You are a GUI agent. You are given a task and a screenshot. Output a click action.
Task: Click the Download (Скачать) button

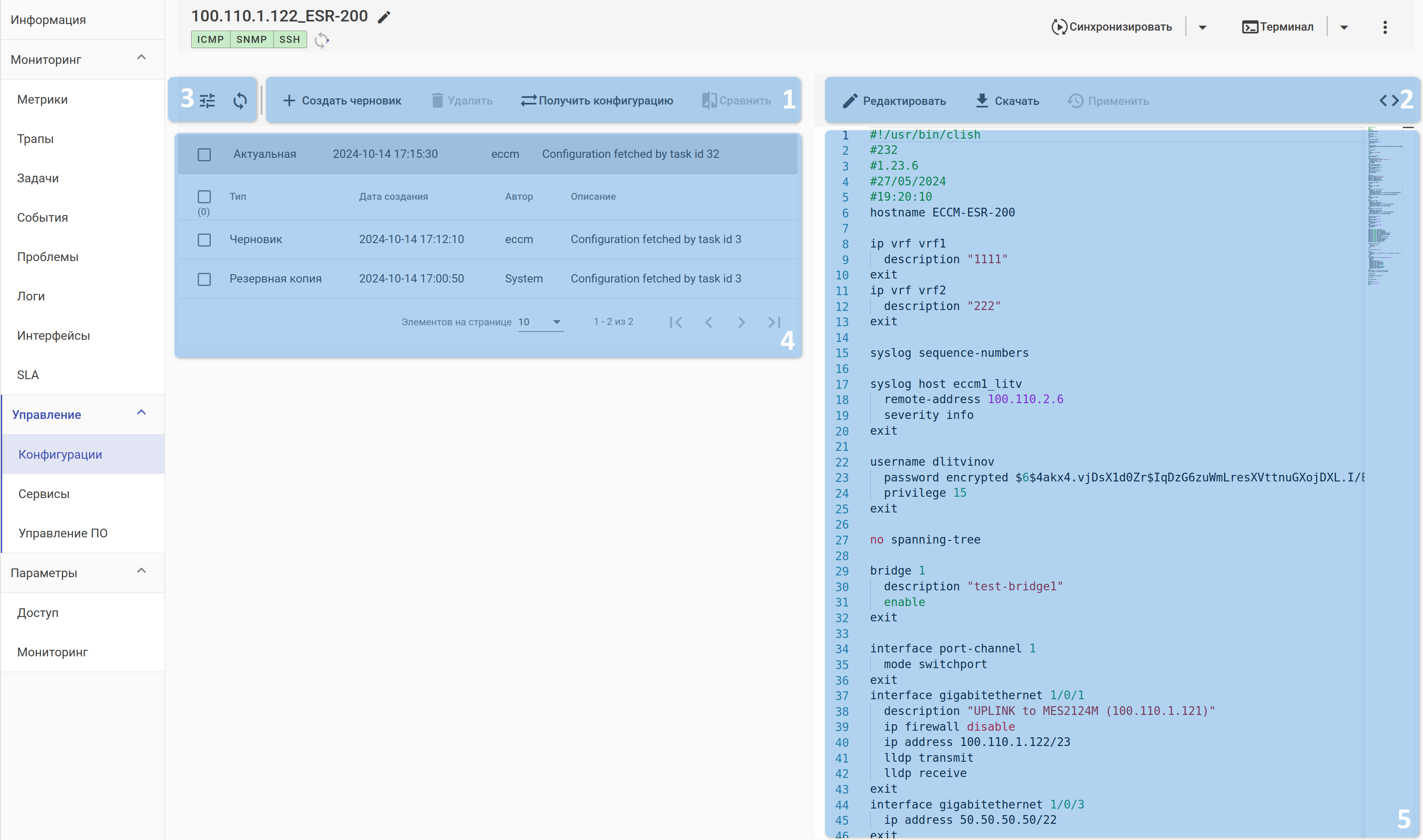coord(1007,101)
